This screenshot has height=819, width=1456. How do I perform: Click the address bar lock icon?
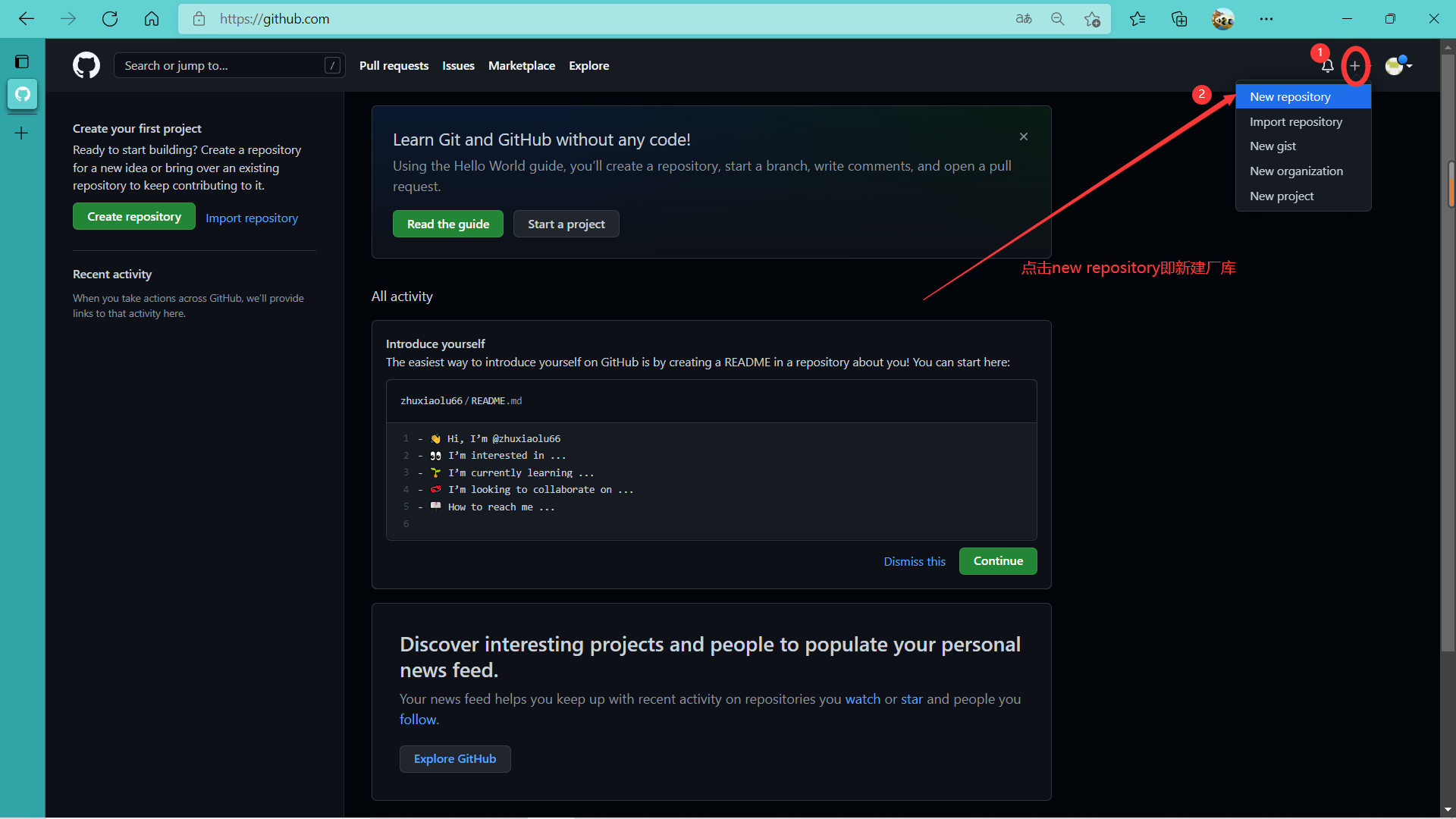[199, 19]
